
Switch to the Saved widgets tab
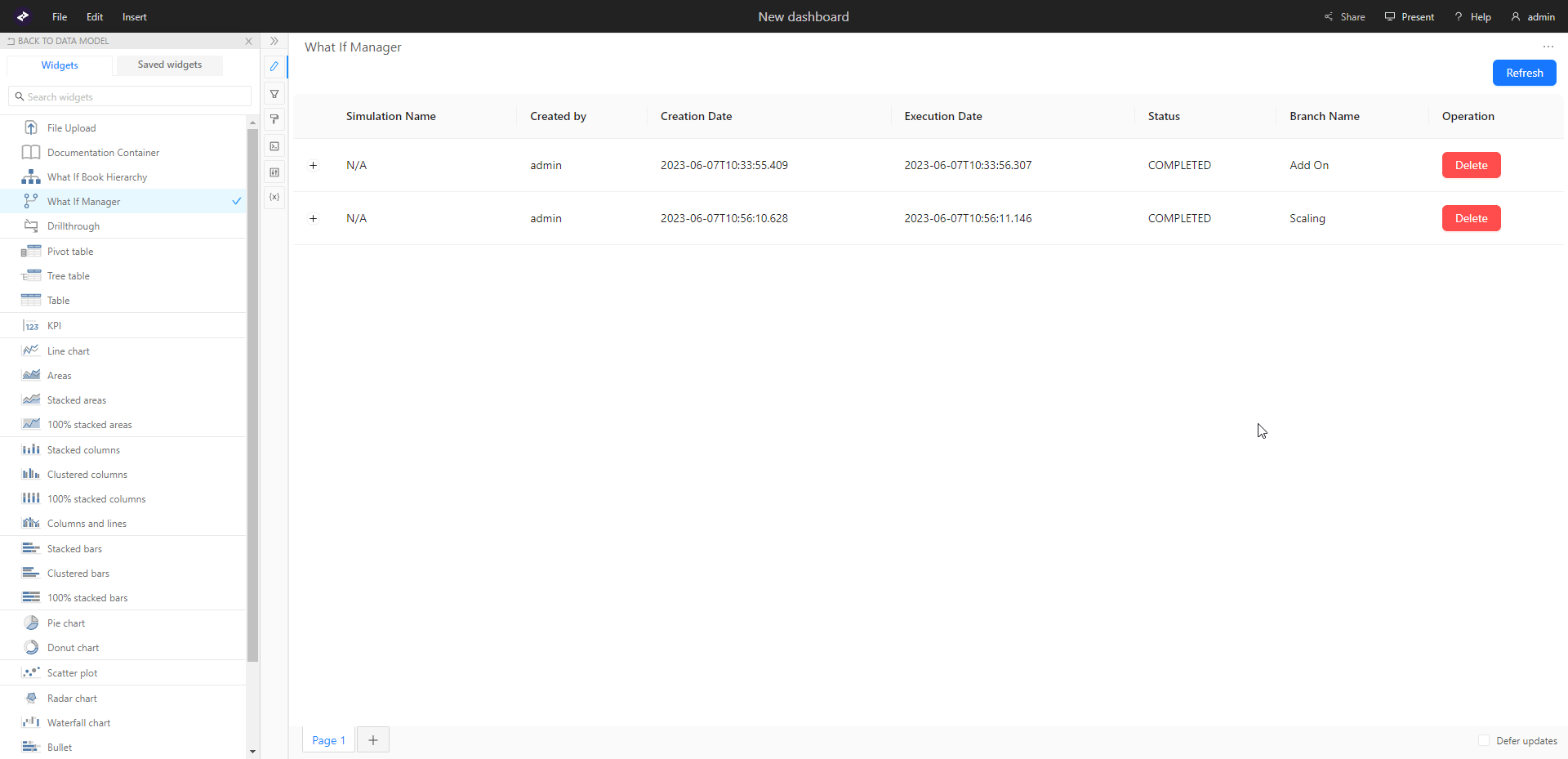[x=169, y=65]
